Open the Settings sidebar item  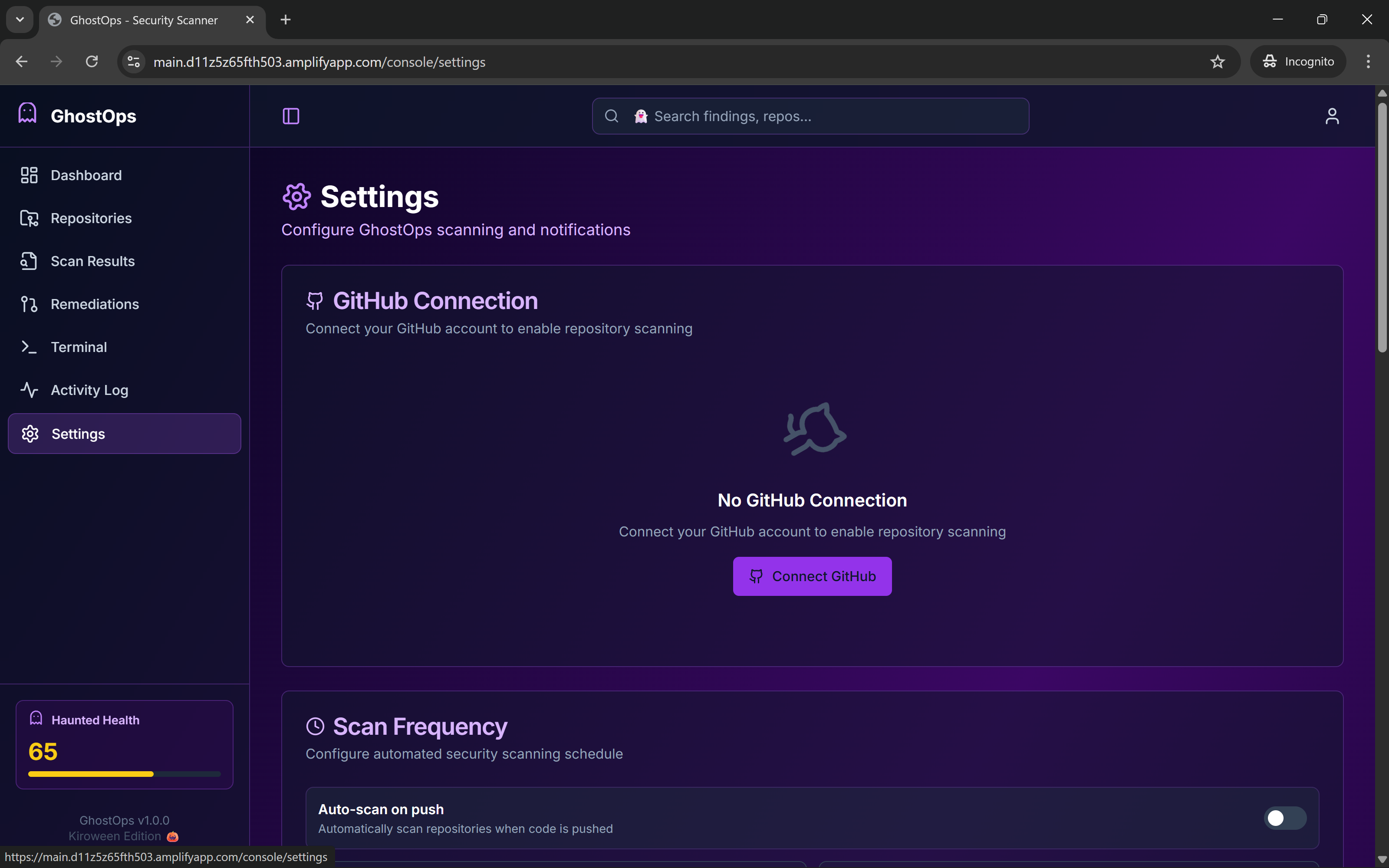point(125,434)
